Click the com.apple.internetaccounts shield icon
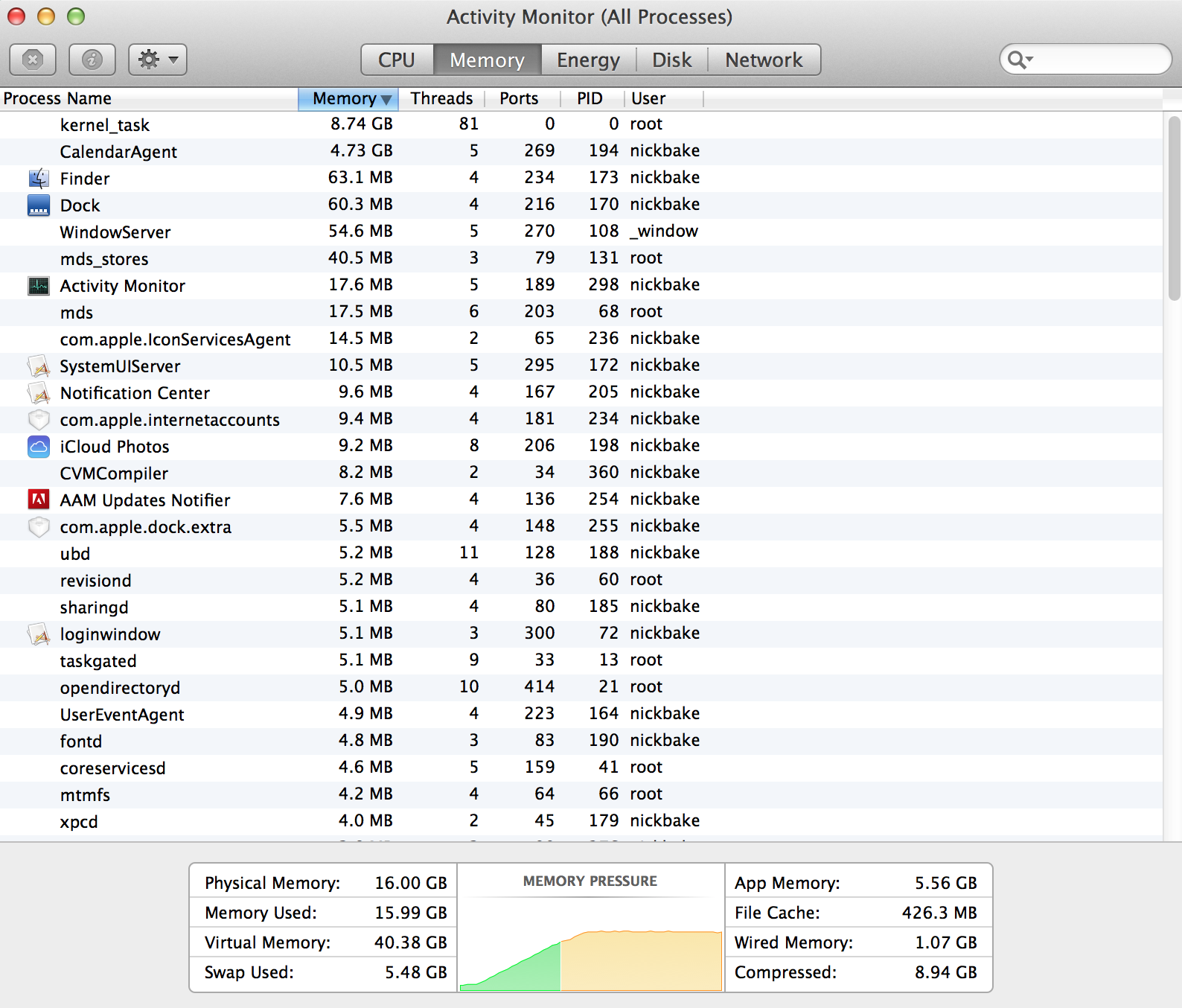1182x1008 pixels. click(39, 420)
